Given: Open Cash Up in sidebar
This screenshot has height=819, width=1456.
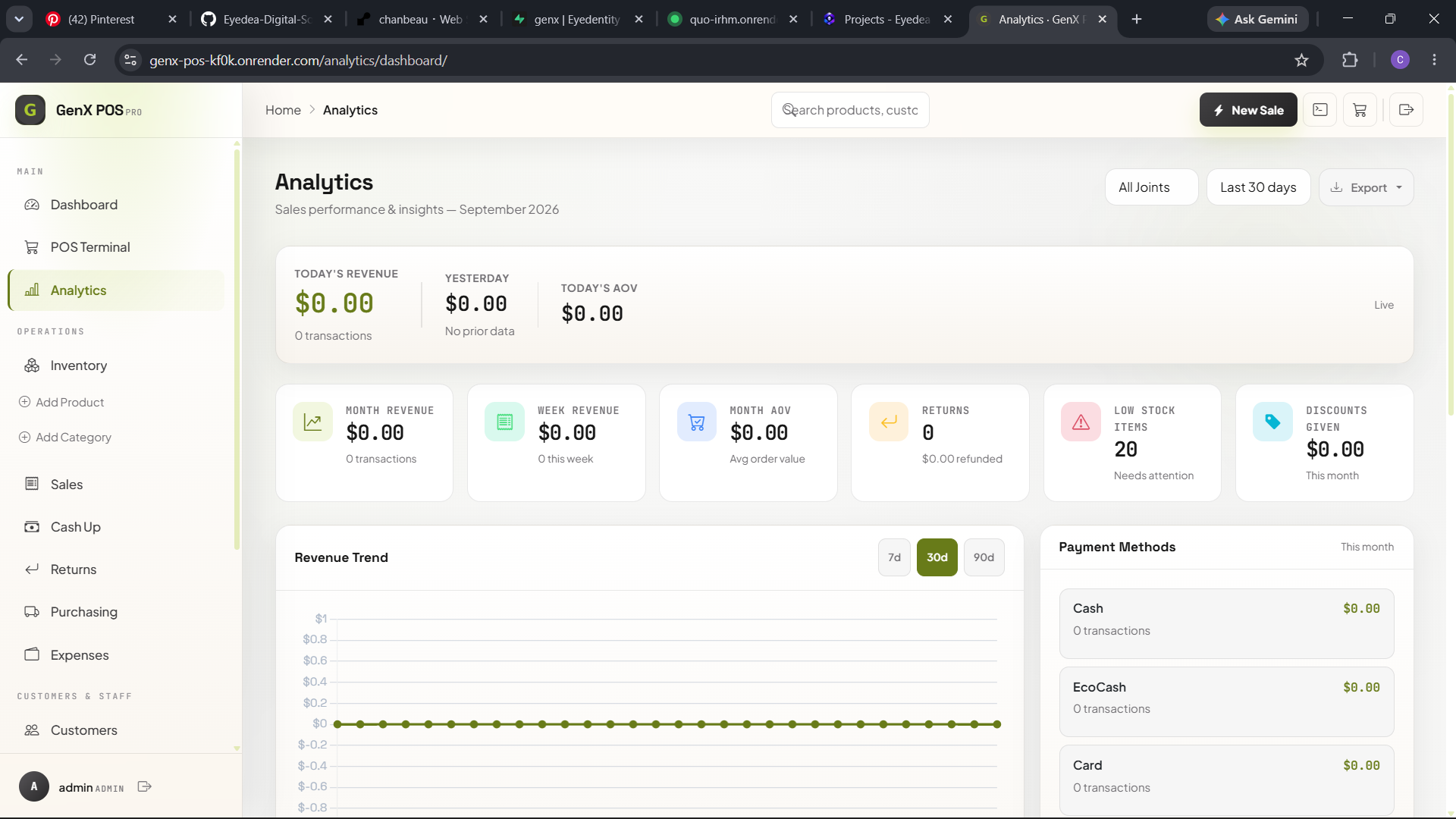Looking at the screenshot, I should coord(116,527).
